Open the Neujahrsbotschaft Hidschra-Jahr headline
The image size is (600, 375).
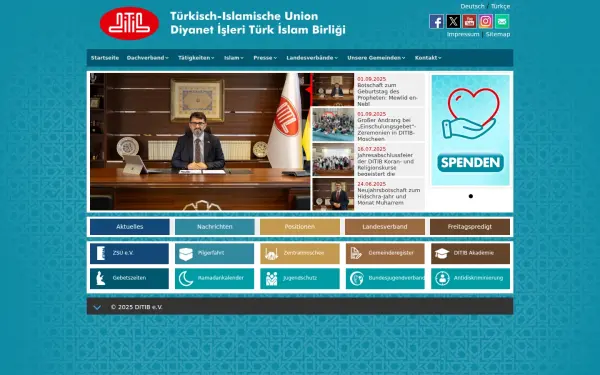tap(388, 196)
